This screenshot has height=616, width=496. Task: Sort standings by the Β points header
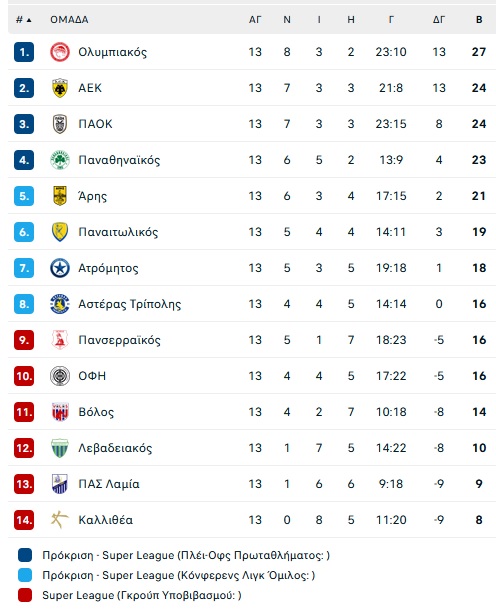tap(479, 20)
